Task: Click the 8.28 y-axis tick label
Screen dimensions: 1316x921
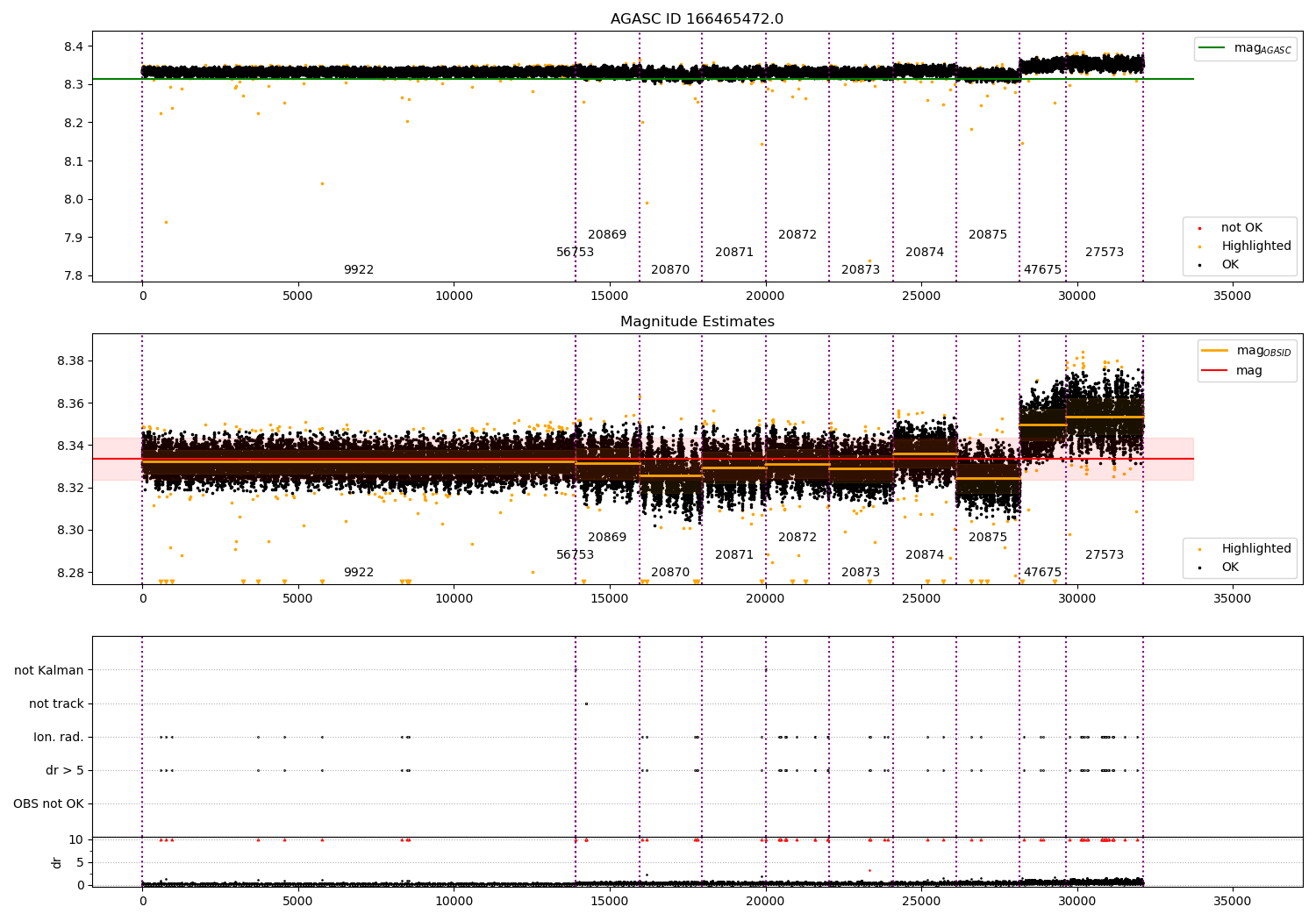Action: (x=70, y=574)
